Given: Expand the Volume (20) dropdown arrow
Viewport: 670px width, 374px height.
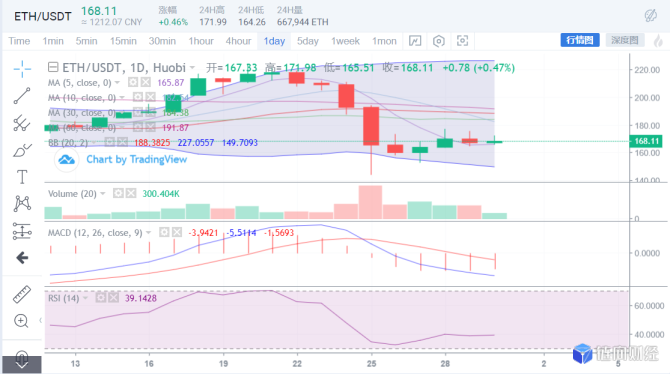Looking at the screenshot, I should click(103, 194).
